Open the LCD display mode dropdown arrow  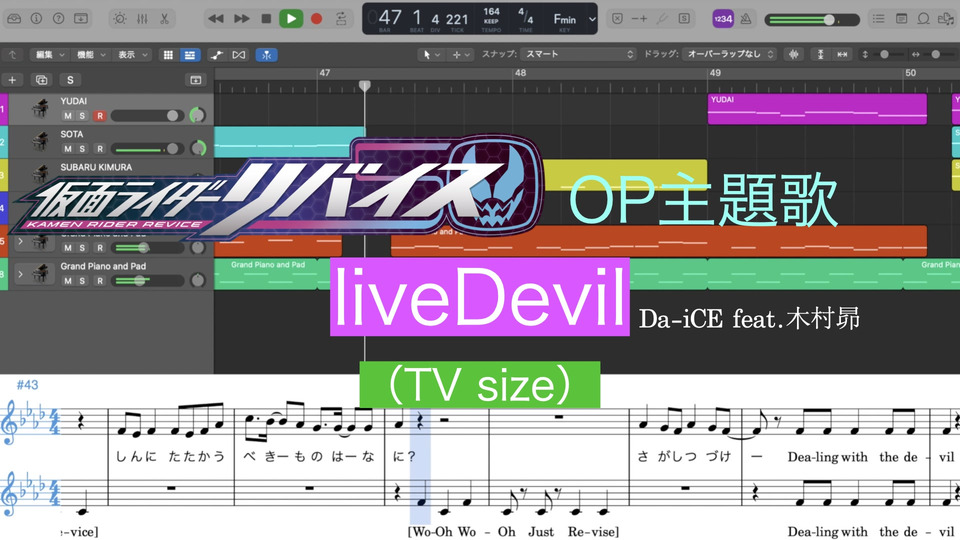click(591, 18)
